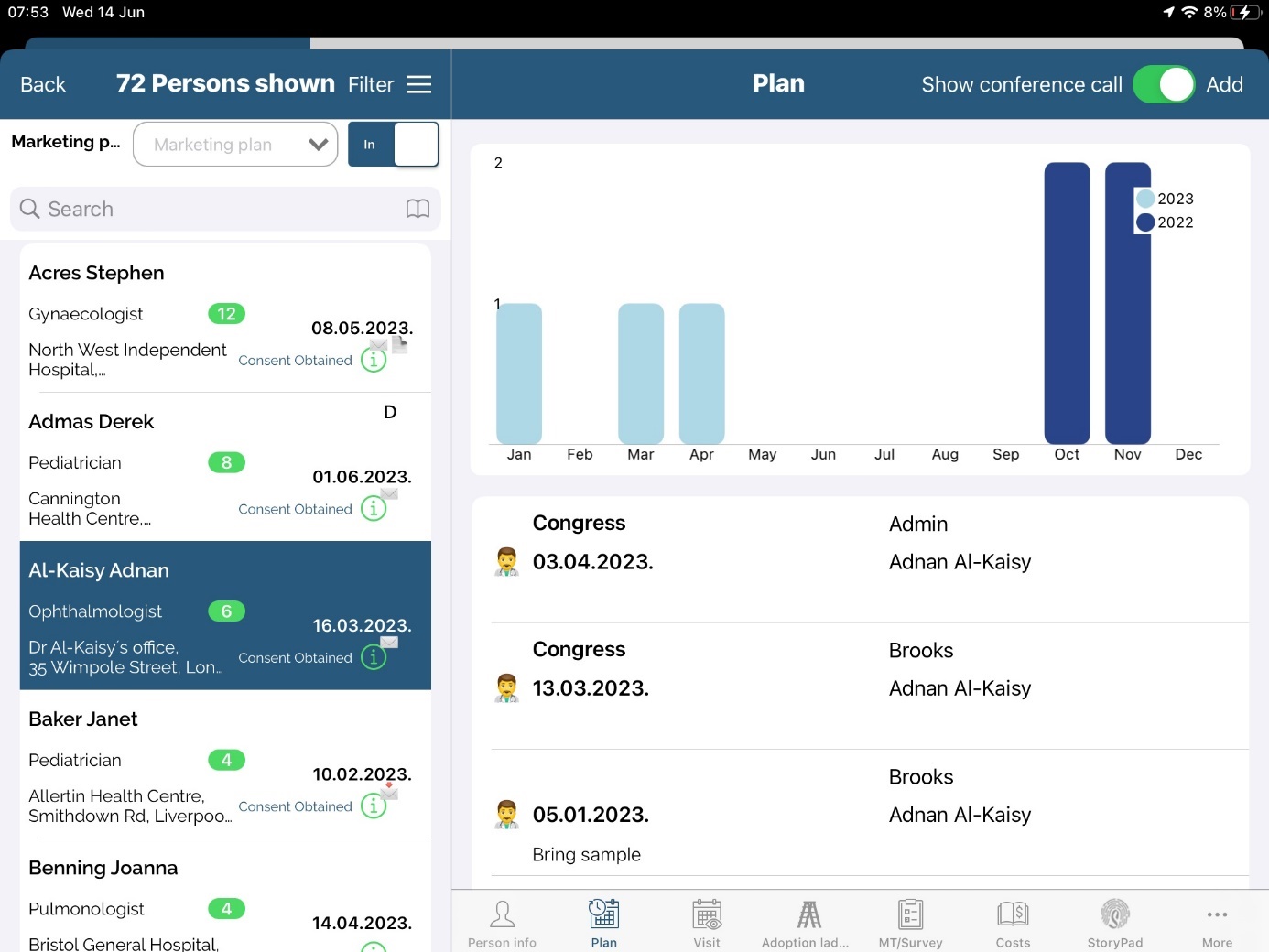Open the StoryPad fingerprint icon
The image size is (1269, 952).
(x=1114, y=914)
